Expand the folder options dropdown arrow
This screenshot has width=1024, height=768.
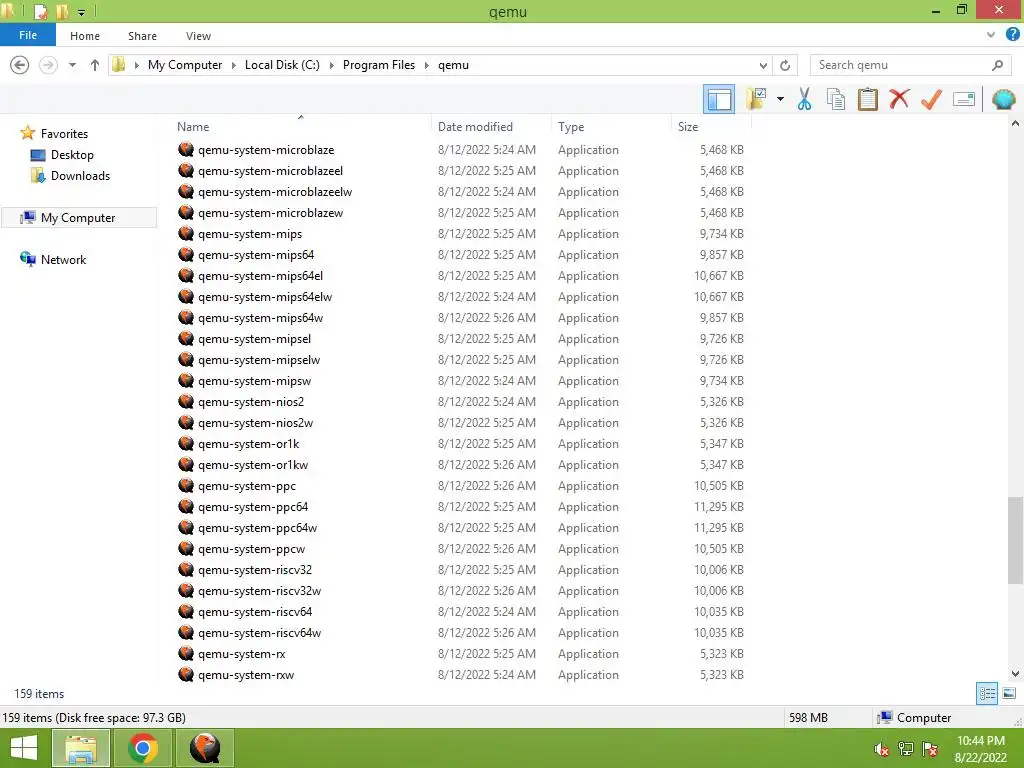(x=780, y=99)
